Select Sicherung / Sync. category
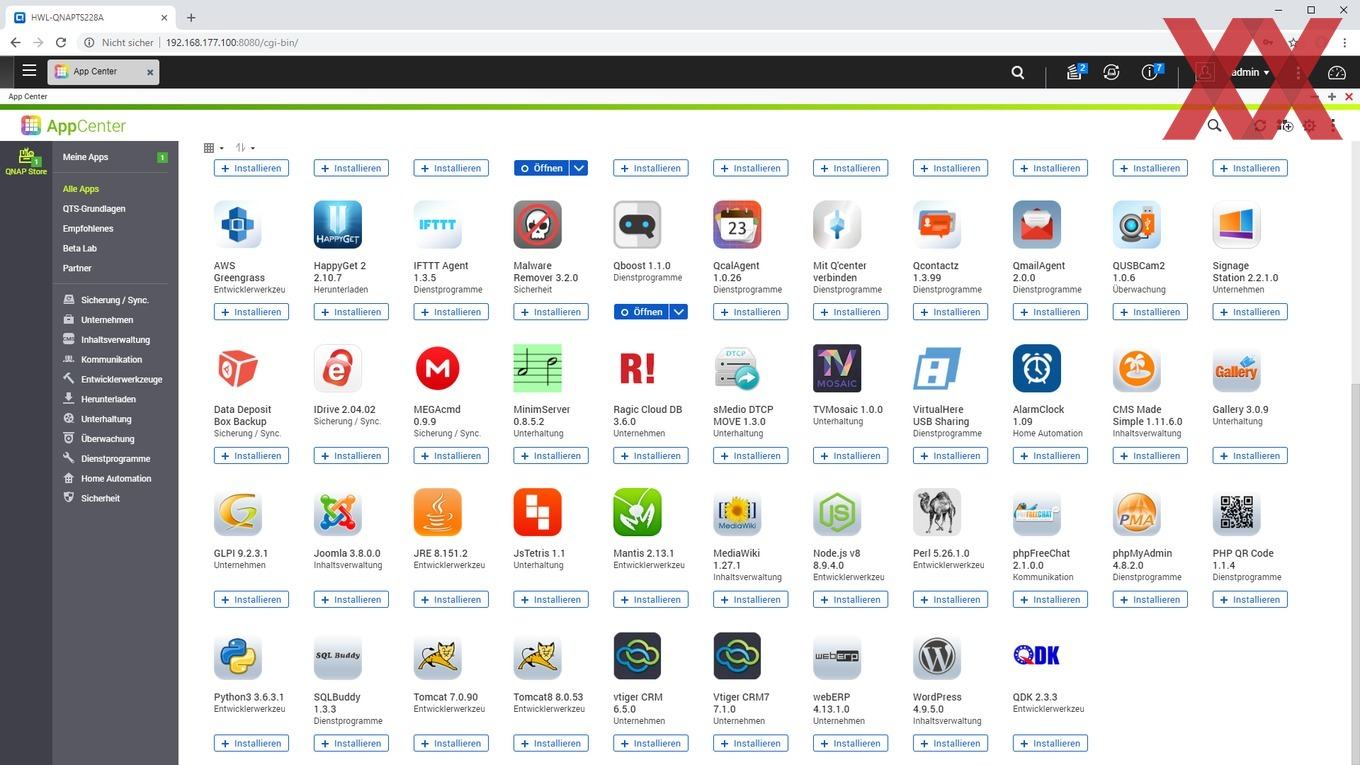1360x765 pixels. point(114,300)
